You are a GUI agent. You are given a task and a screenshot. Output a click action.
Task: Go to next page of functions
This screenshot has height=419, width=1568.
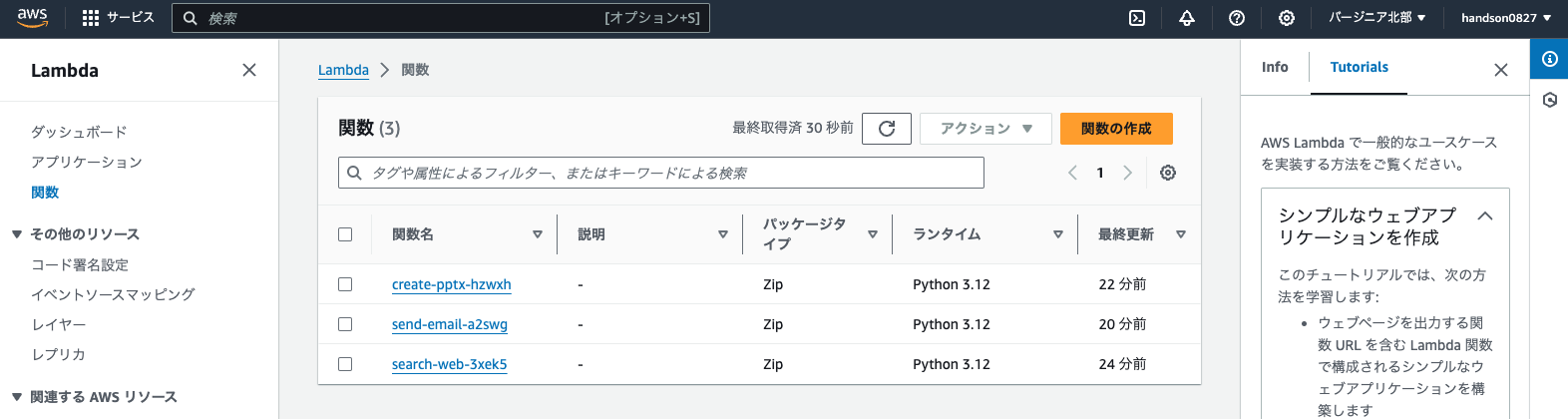point(1128,173)
